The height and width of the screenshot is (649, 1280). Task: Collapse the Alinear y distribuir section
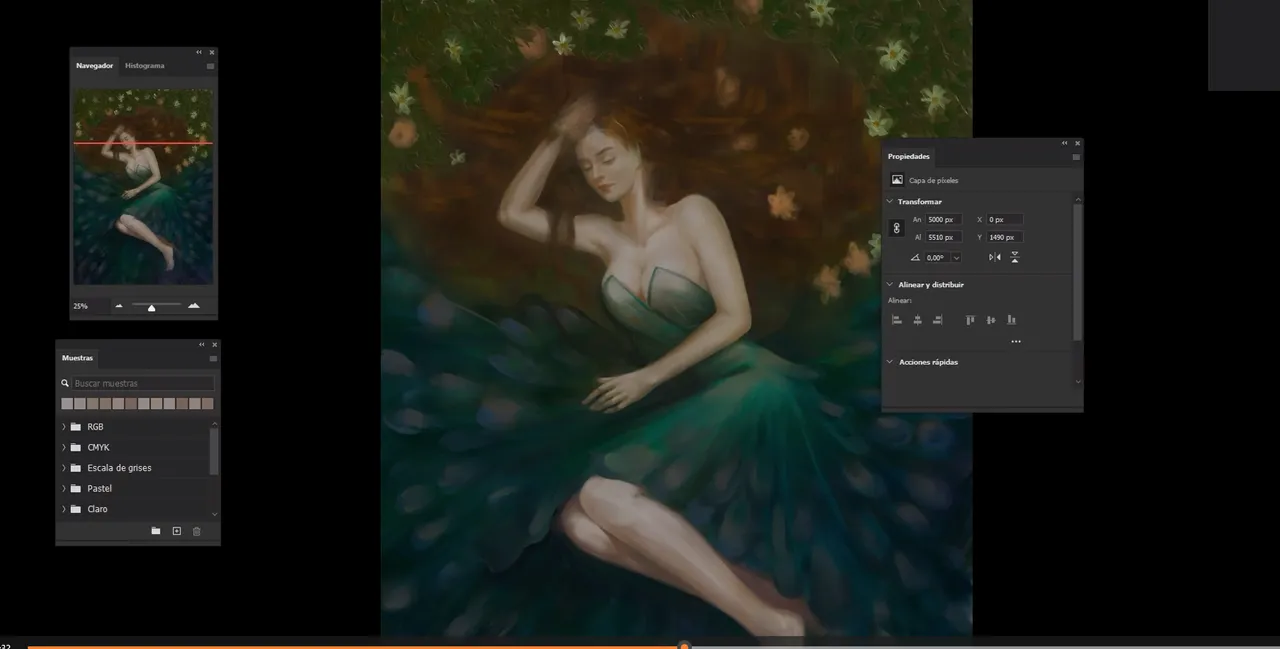click(890, 285)
